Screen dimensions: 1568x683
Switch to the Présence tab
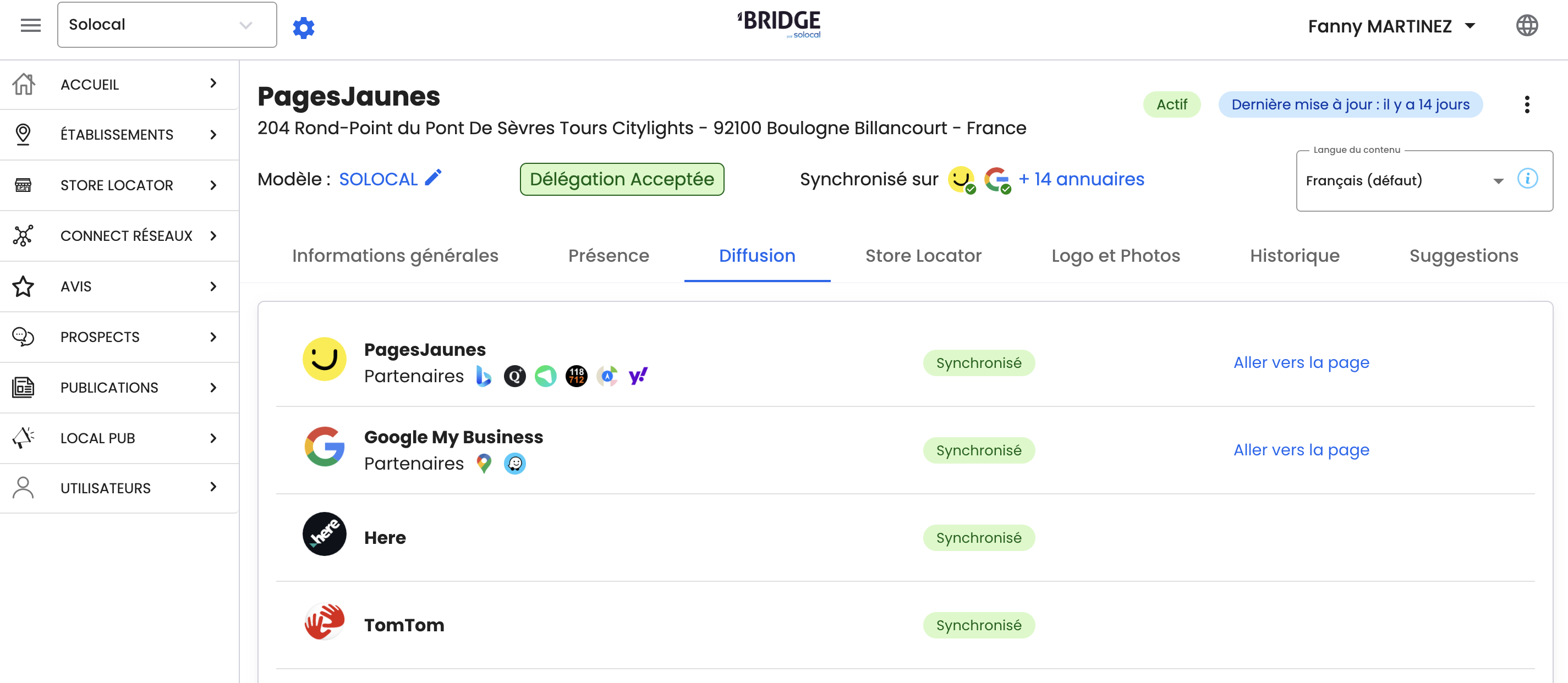coord(608,256)
